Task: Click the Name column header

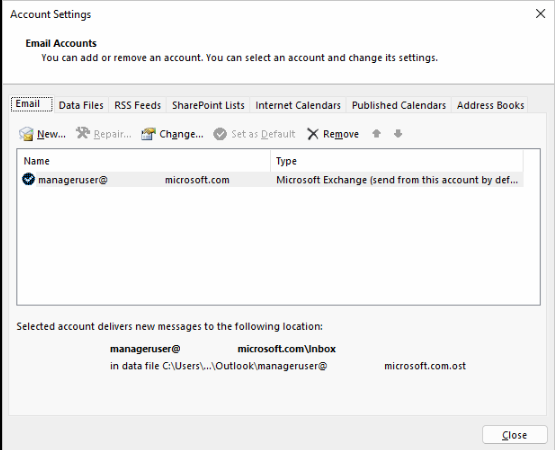Action: click(143, 161)
